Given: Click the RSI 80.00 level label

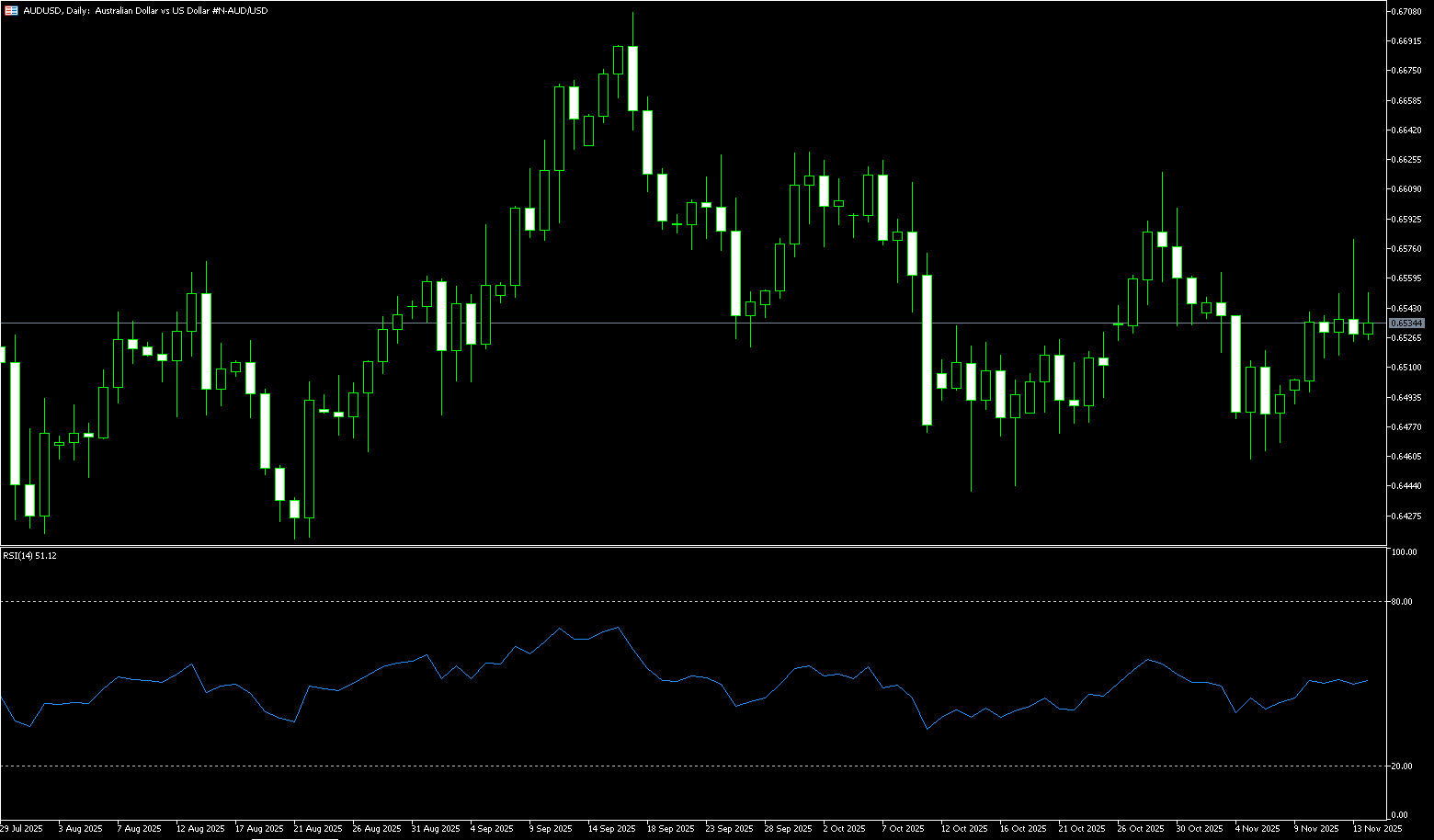Looking at the screenshot, I should 1402,602.
